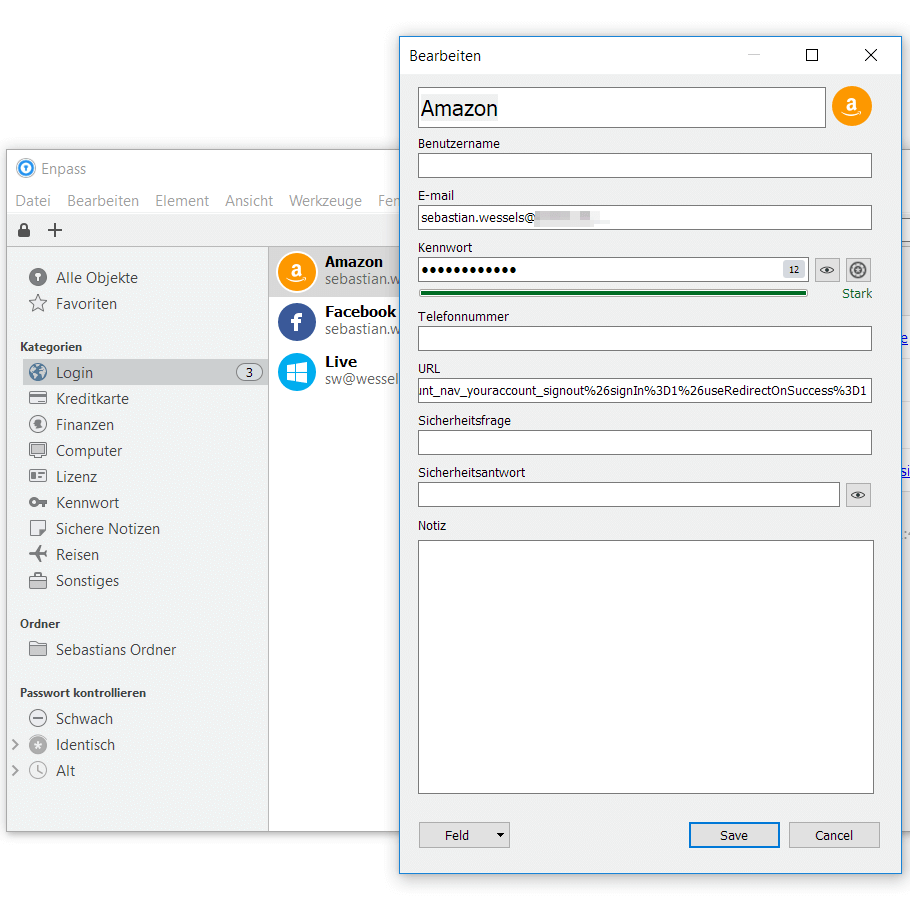Image resolution: width=910 pixels, height=910 pixels.
Task: Select the Facebook entry icon in list
Action: [297, 322]
